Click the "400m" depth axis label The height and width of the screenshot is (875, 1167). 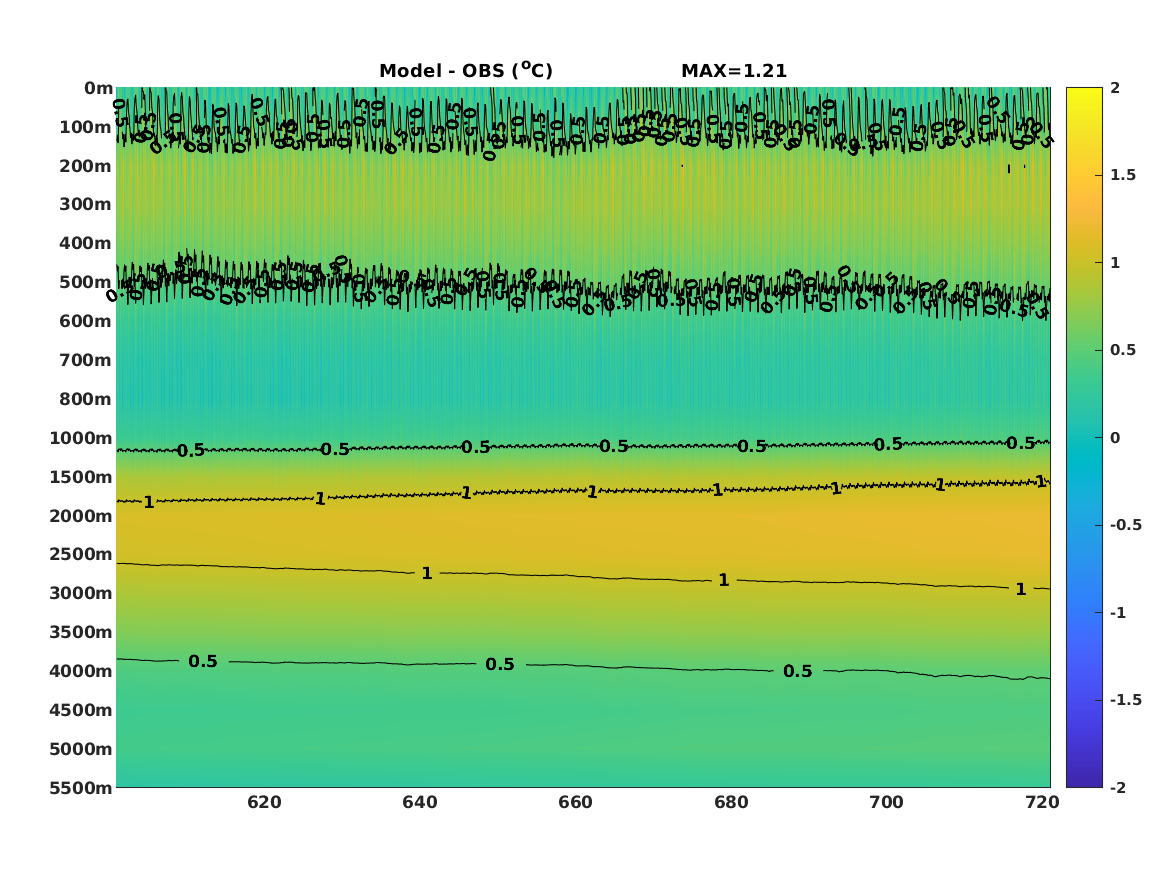click(x=86, y=243)
